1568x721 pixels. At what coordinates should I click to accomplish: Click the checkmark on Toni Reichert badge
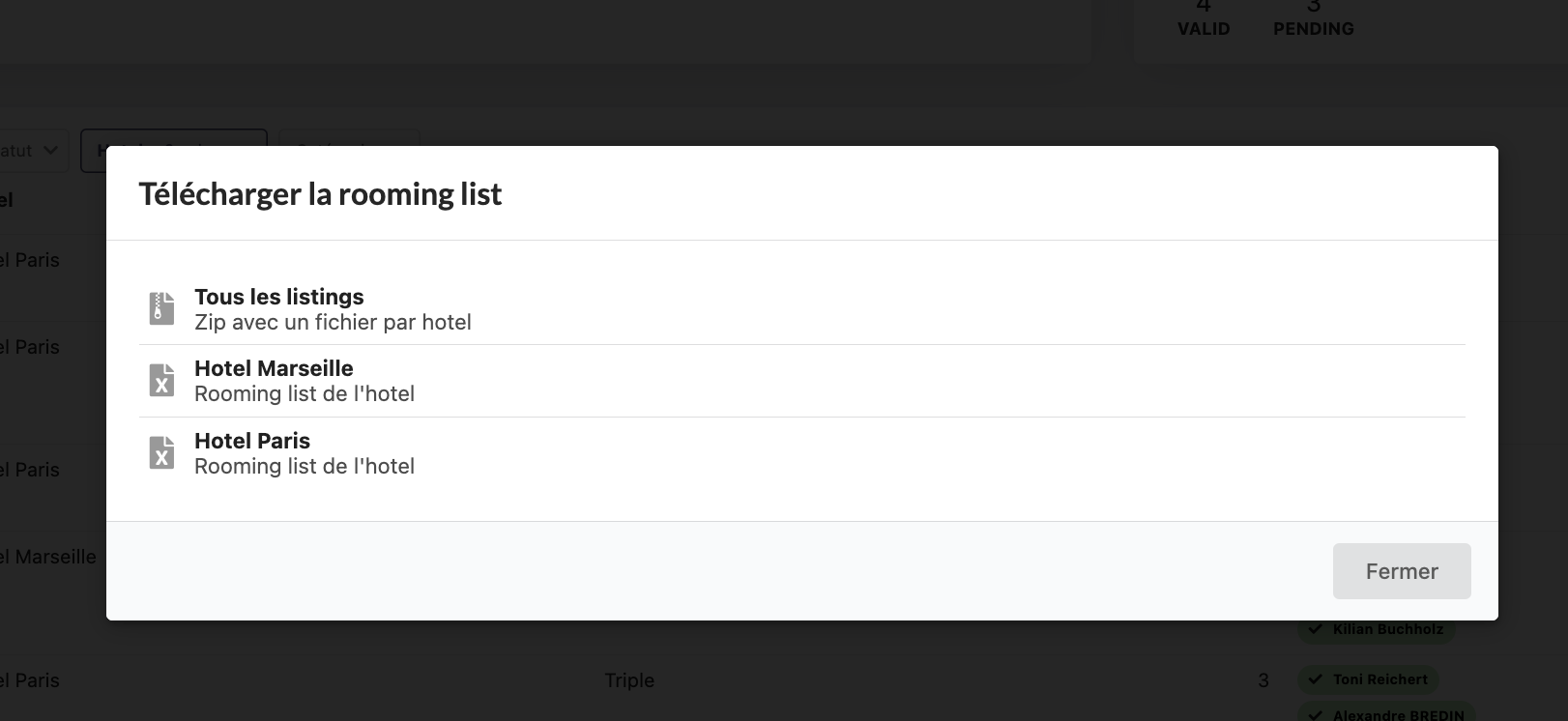(x=1315, y=679)
